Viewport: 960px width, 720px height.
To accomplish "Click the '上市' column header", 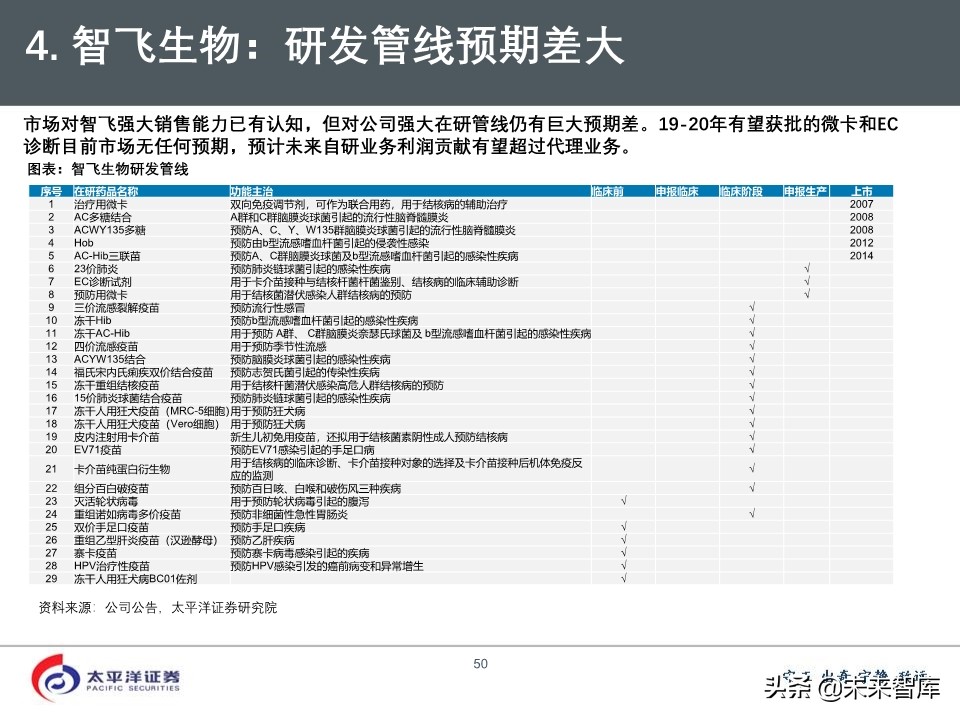I will (x=861, y=192).
